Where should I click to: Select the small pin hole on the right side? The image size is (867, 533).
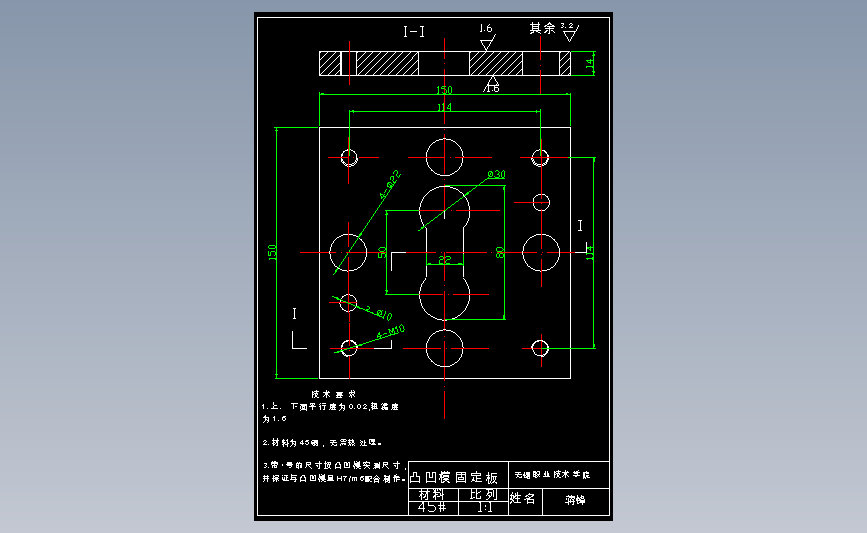point(541,202)
